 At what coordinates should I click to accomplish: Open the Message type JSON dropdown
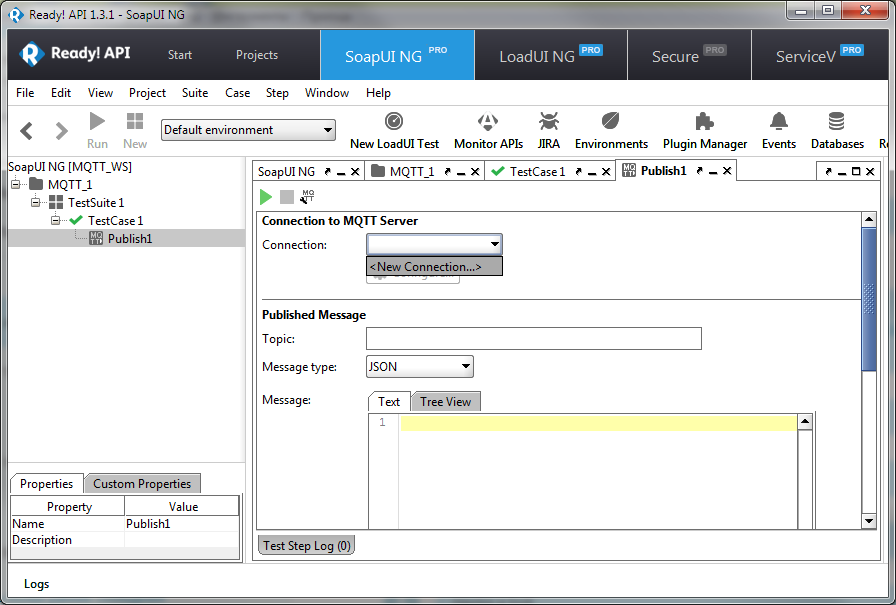tap(419, 367)
